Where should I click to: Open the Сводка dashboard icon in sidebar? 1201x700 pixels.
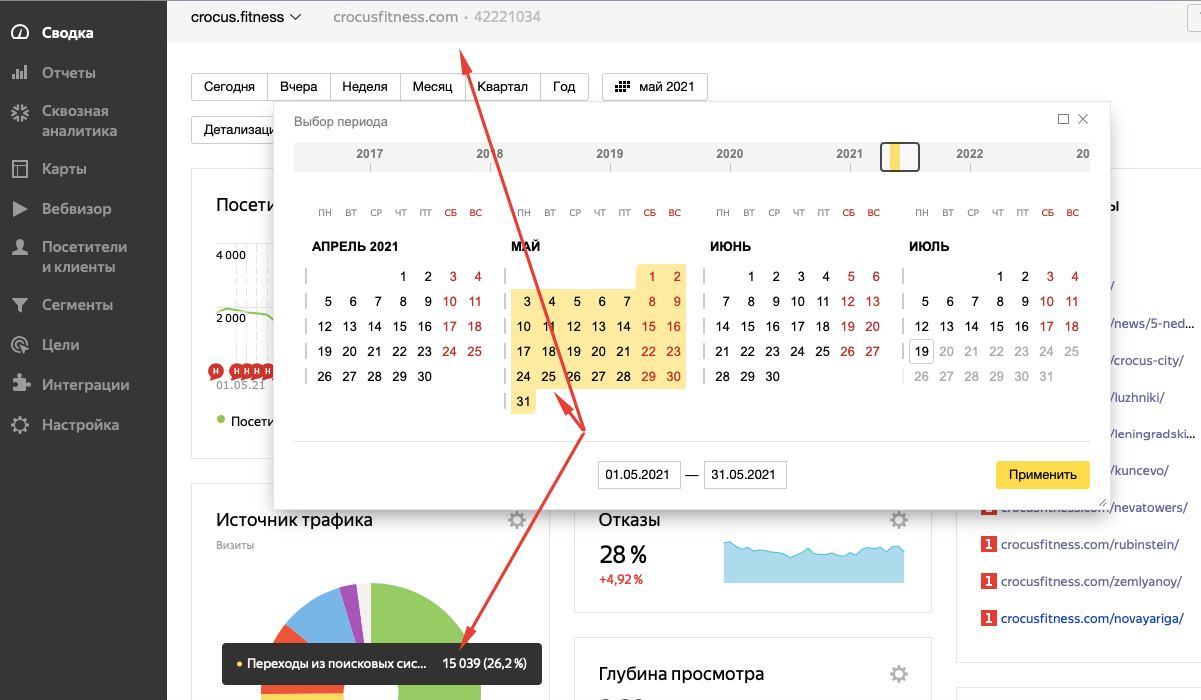(20, 33)
